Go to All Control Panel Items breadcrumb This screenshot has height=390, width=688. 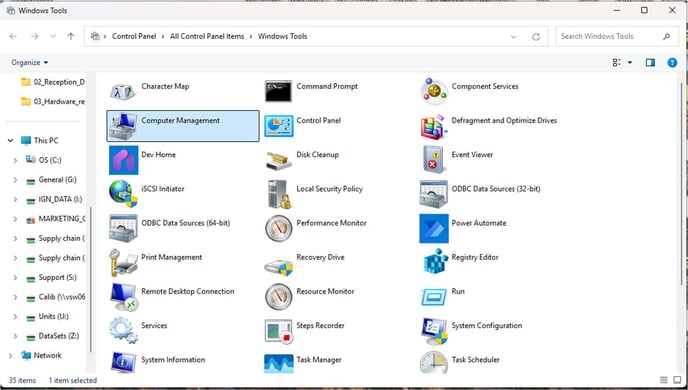coord(207,36)
